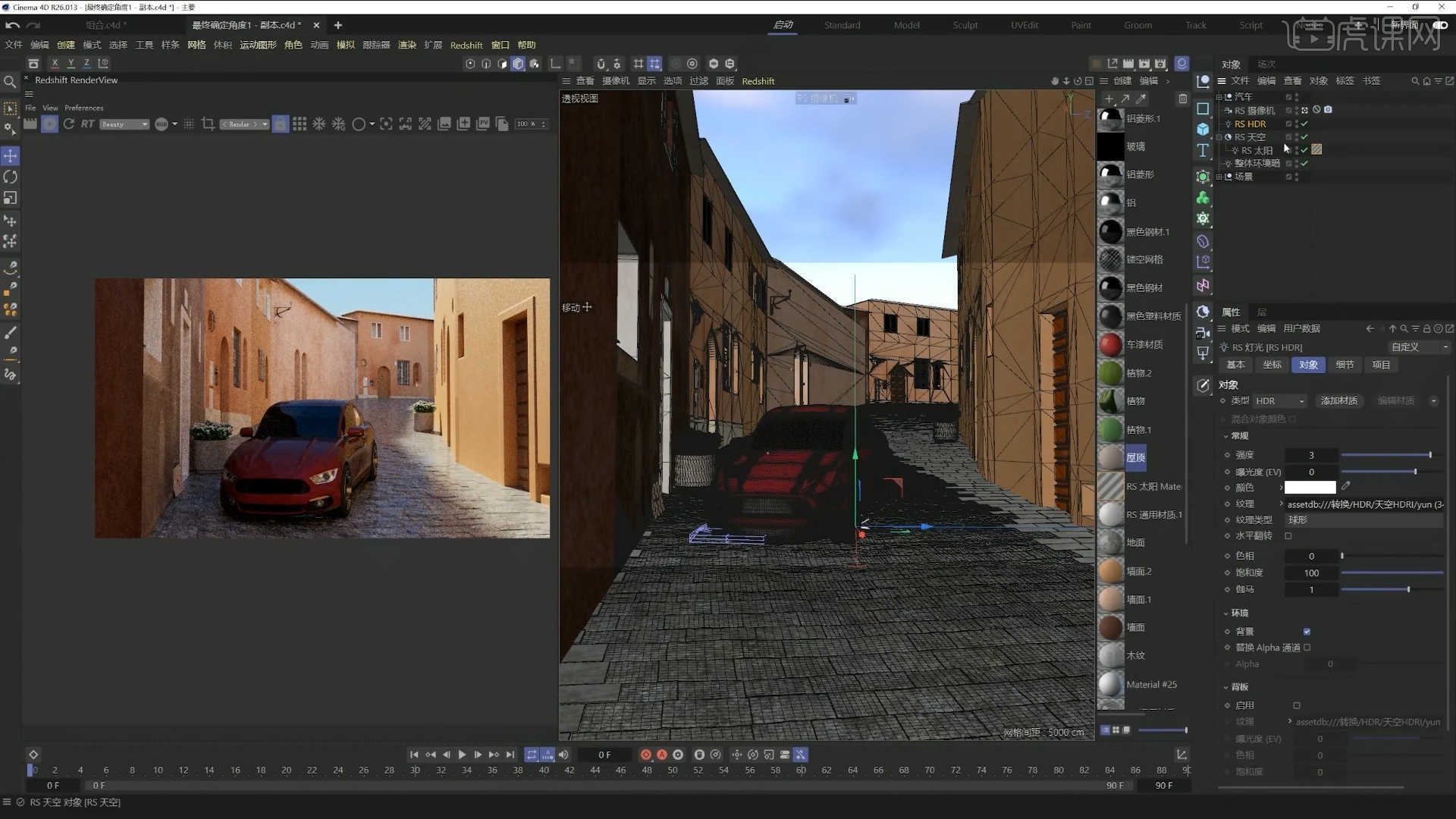
Task: Open the Redshift menu in the menu bar
Action: click(466, 45)
